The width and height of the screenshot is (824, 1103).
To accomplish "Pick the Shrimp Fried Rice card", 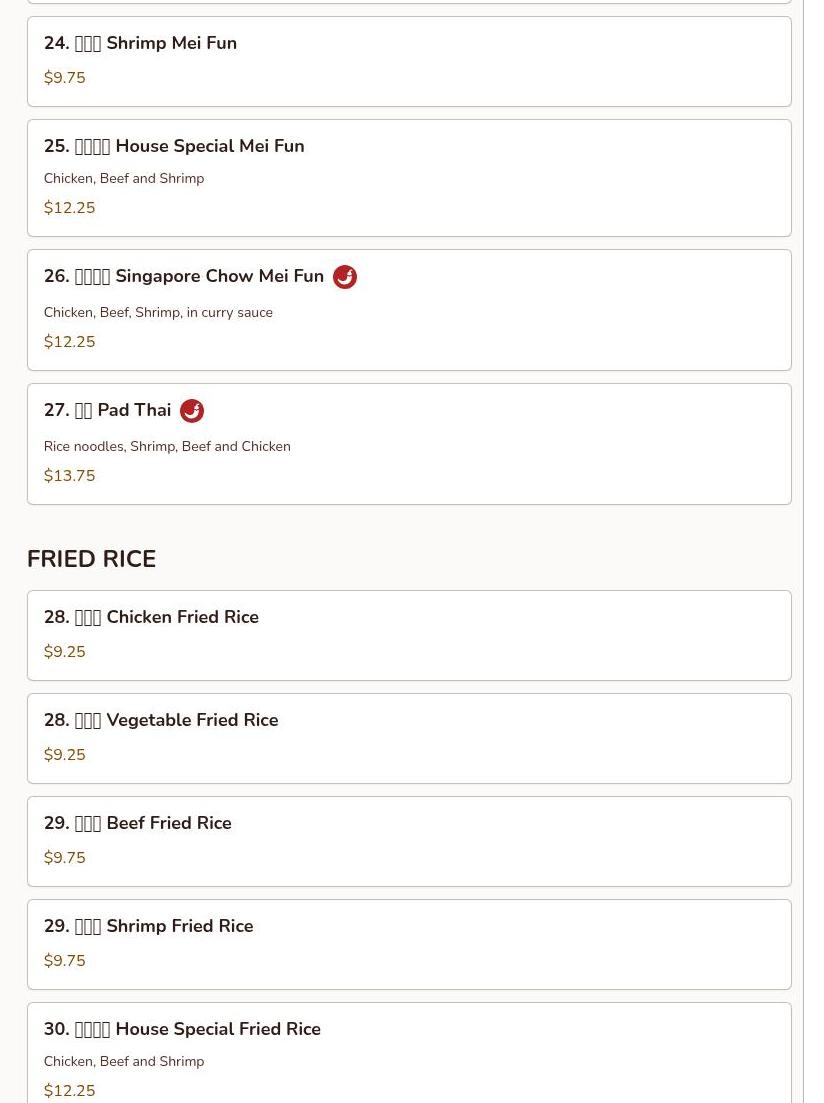I will pos(409,945).
